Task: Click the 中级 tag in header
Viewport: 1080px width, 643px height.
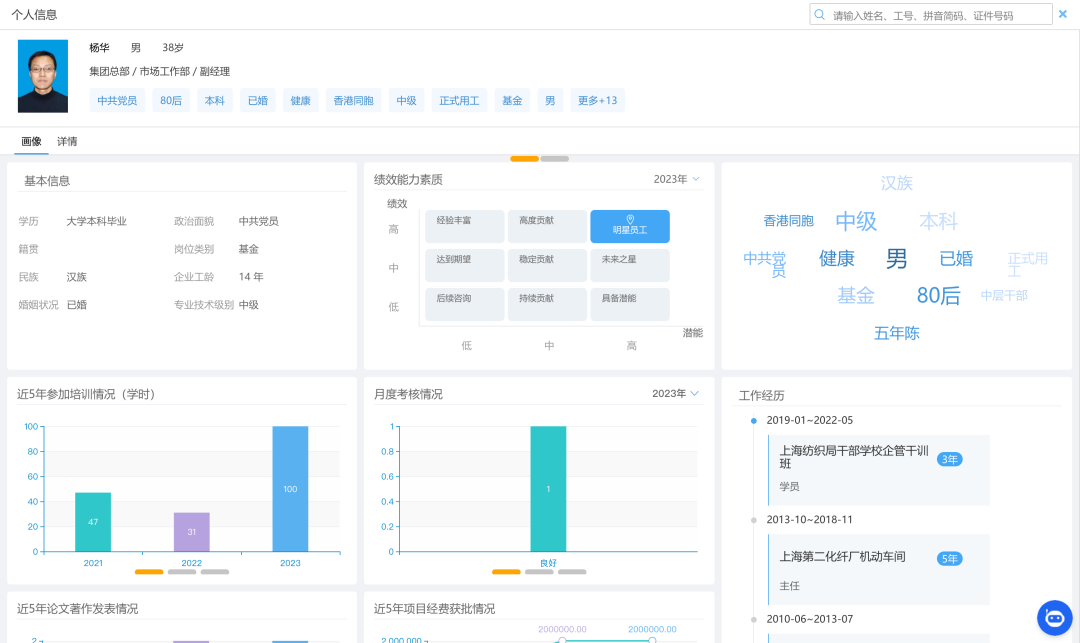Action: tap(406, 101)
